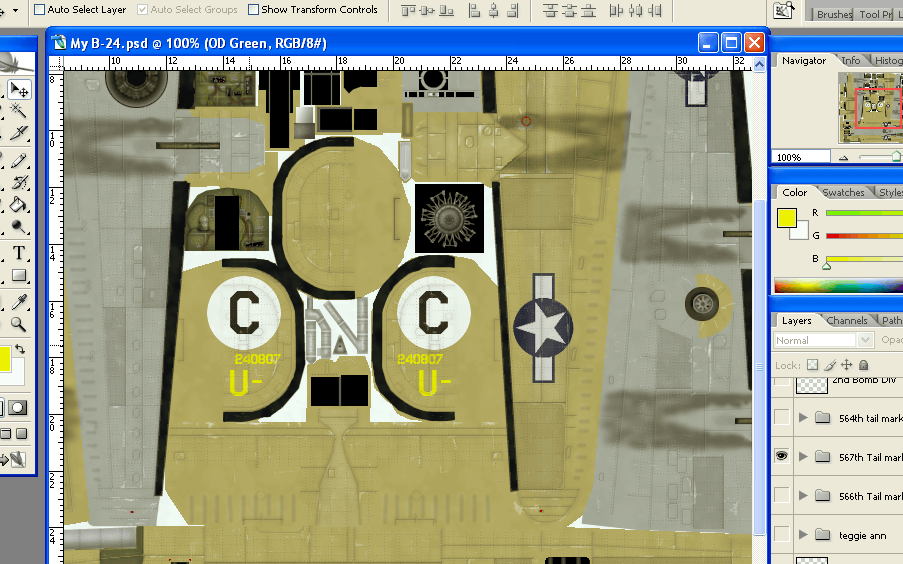
Task: Toggle lock all padlock
Action: [863, 365]
